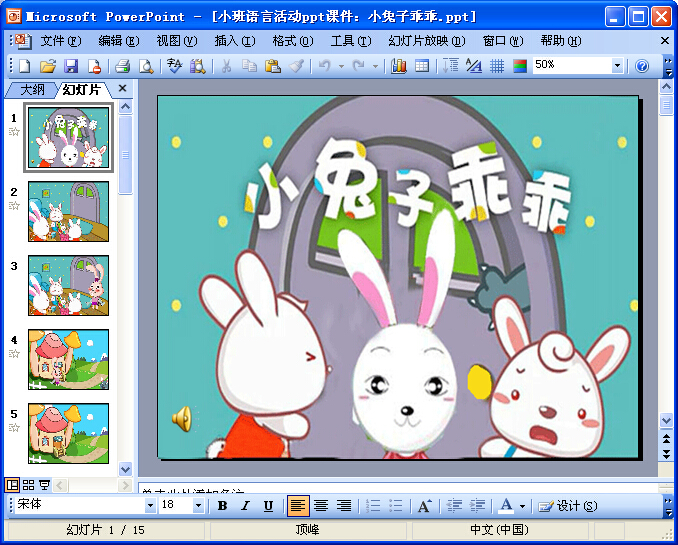Switch to Normal view
This screenshot has height=545, width=678.
[x=12, y=485]
